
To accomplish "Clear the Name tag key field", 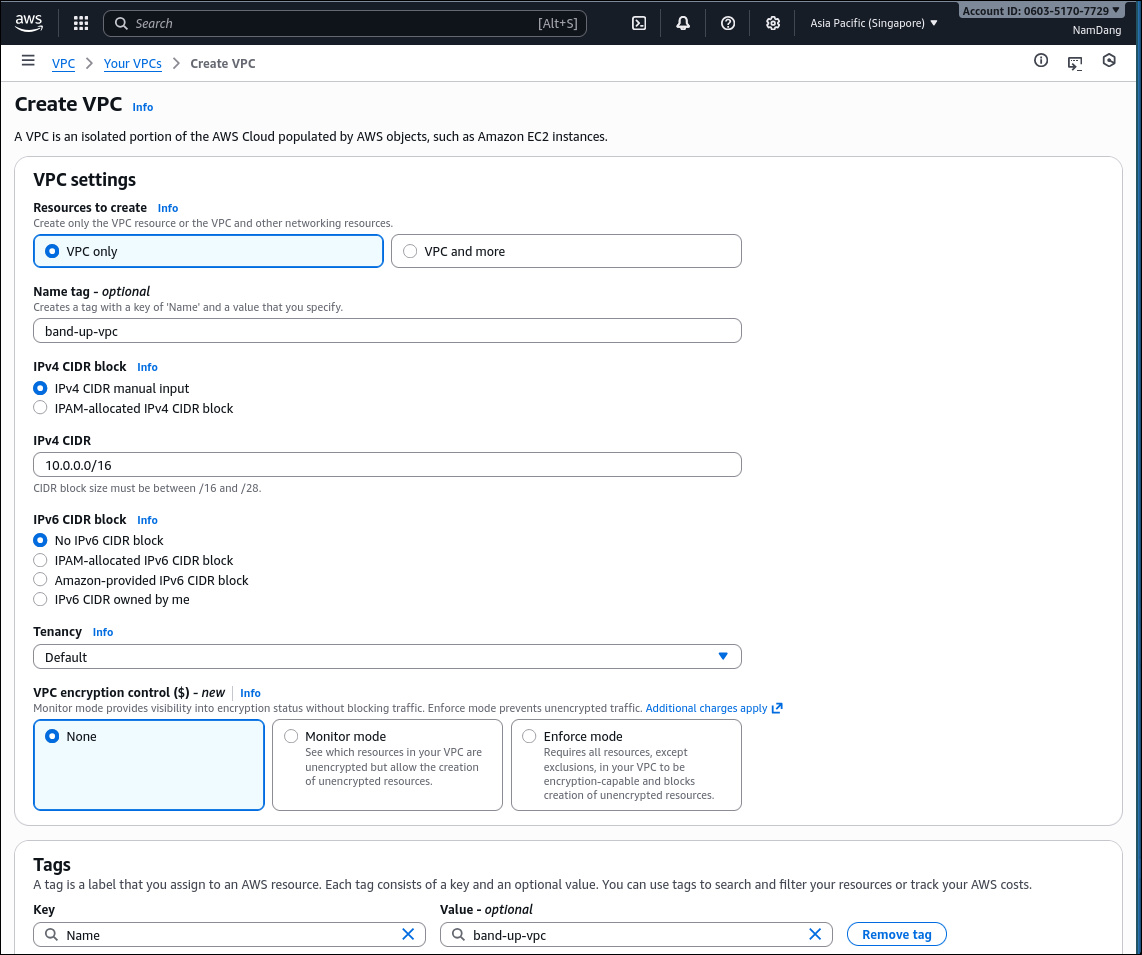I will point(408,934).
